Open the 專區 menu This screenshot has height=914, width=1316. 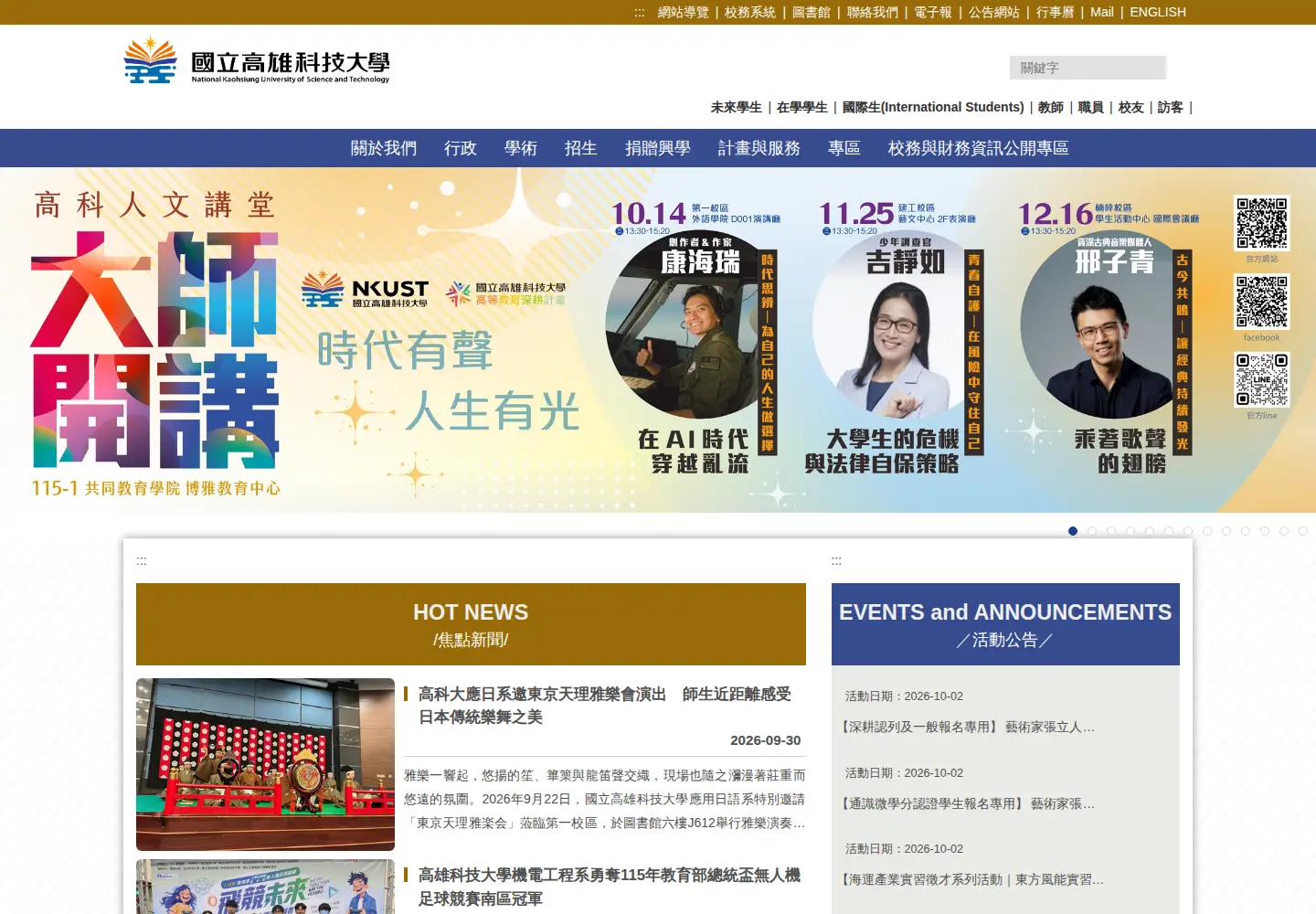click(844, 148)
